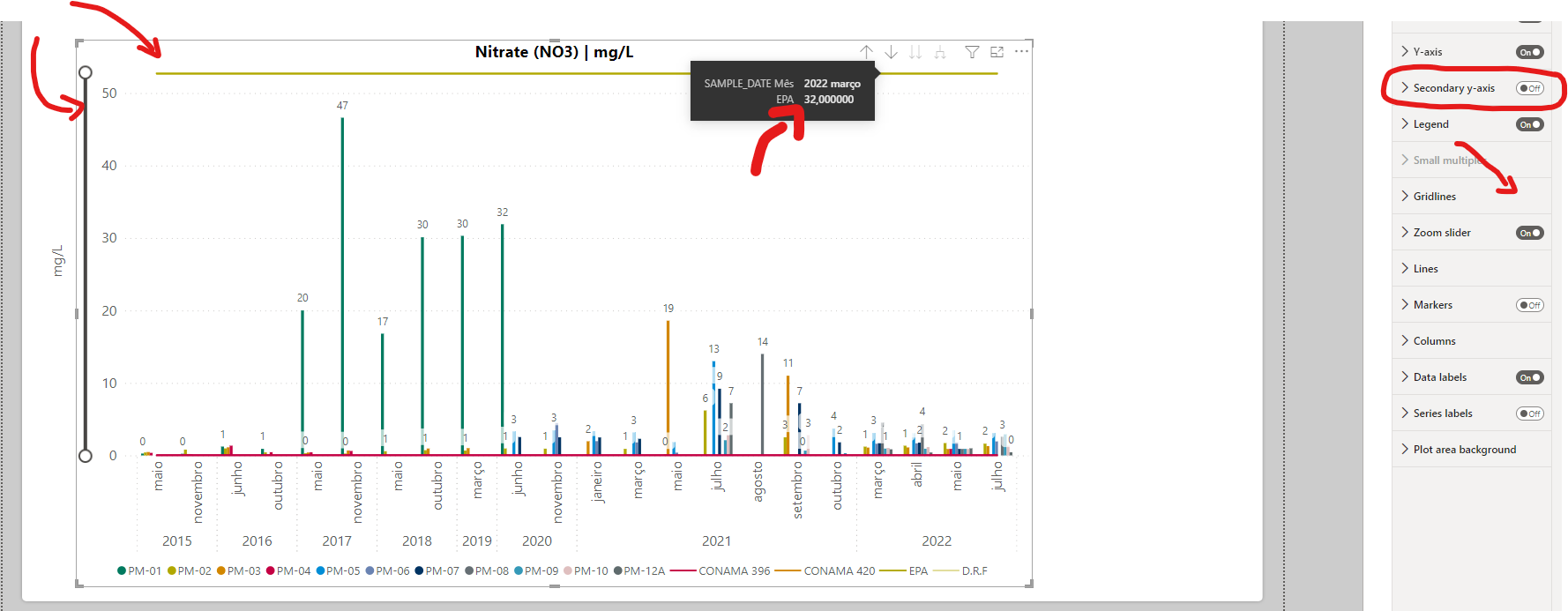The height and width of the screenshot is (611, 1568).
Task: Click PM-06 legend entry
Action: pos(388,571)
